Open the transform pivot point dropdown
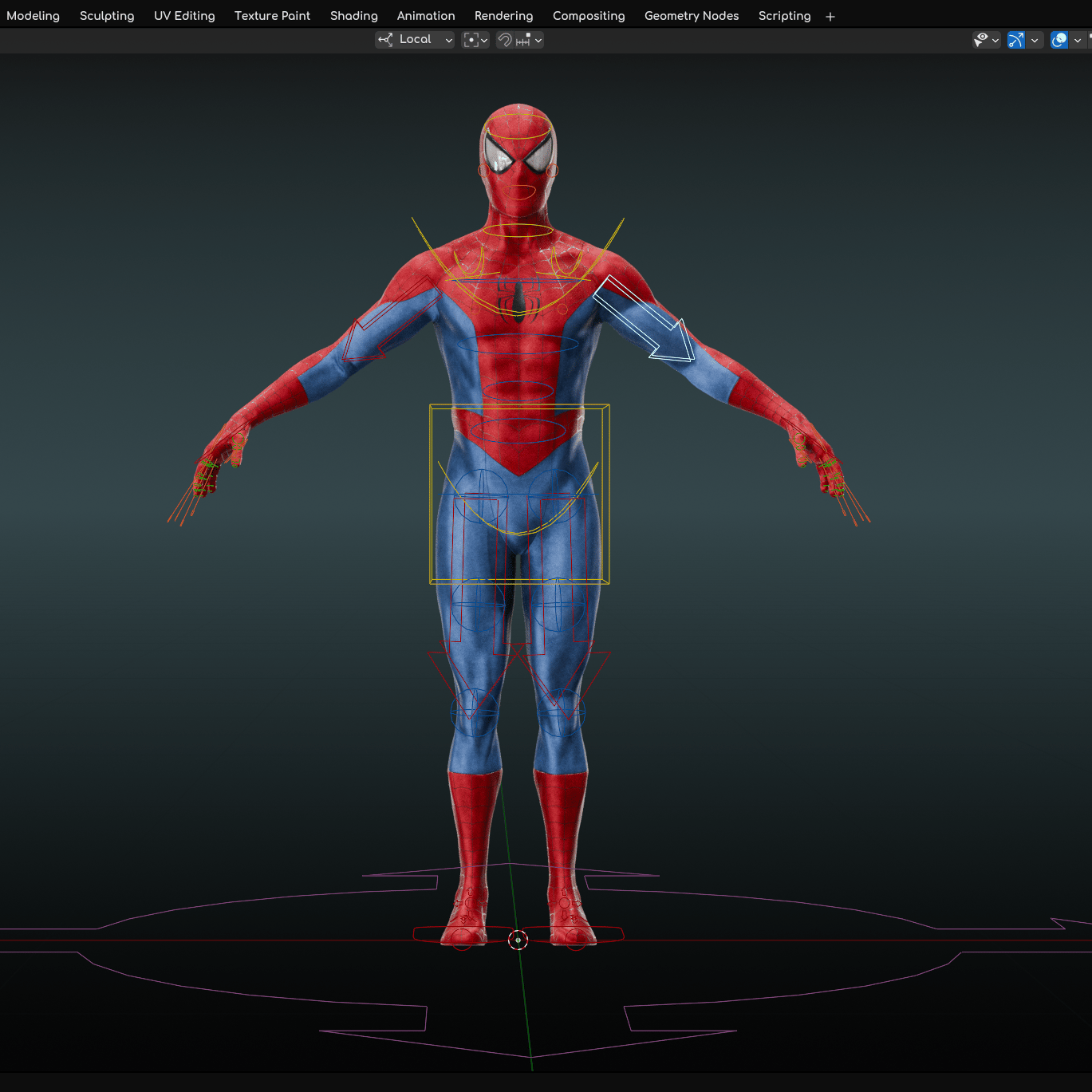 point(475,40)
